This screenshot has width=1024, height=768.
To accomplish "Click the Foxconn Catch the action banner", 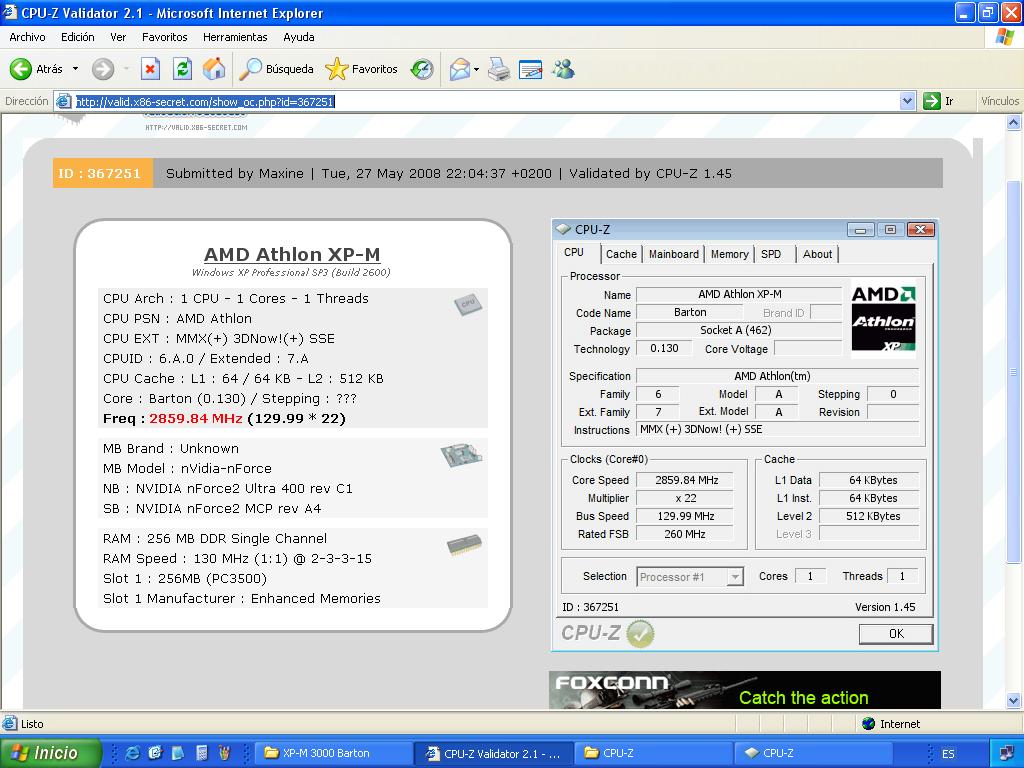I will (744, 690).
